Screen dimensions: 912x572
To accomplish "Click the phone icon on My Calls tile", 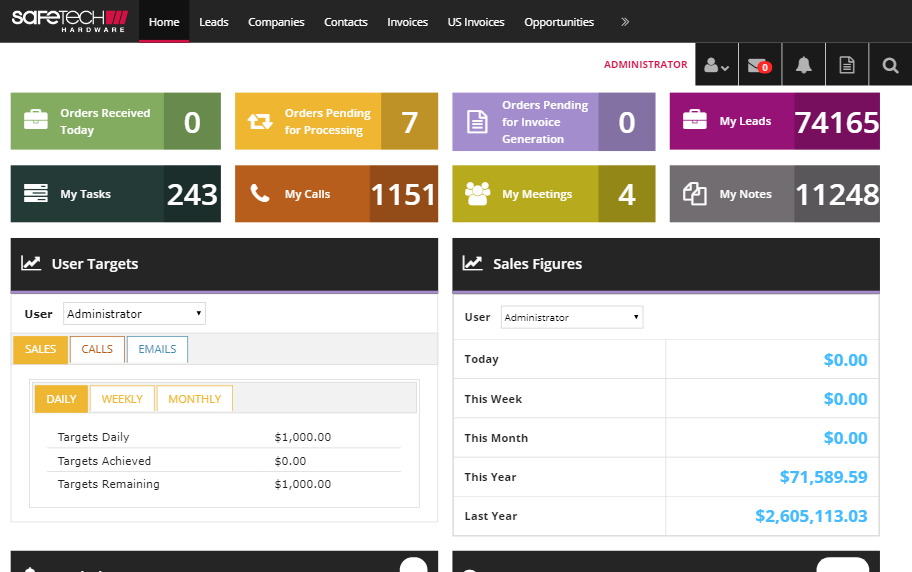I will click(259, 193).
